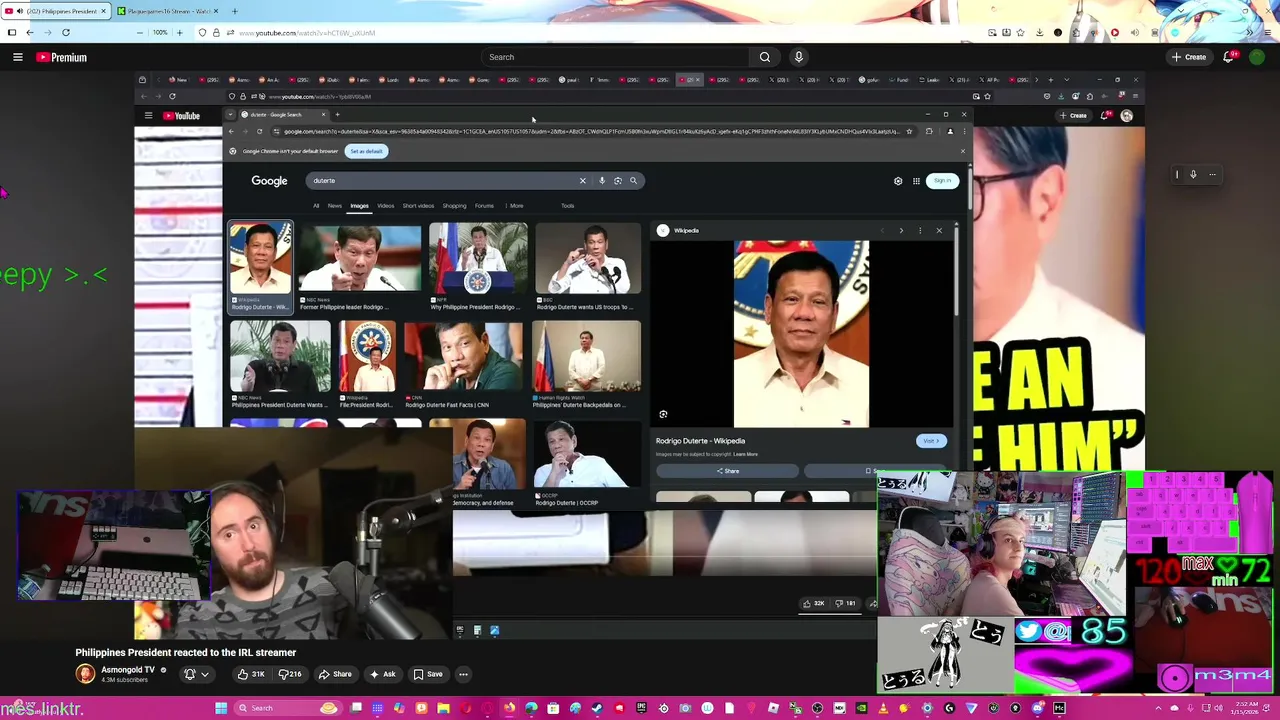Open Google Forums results tab
The image size is (1280, 720).
484,206
